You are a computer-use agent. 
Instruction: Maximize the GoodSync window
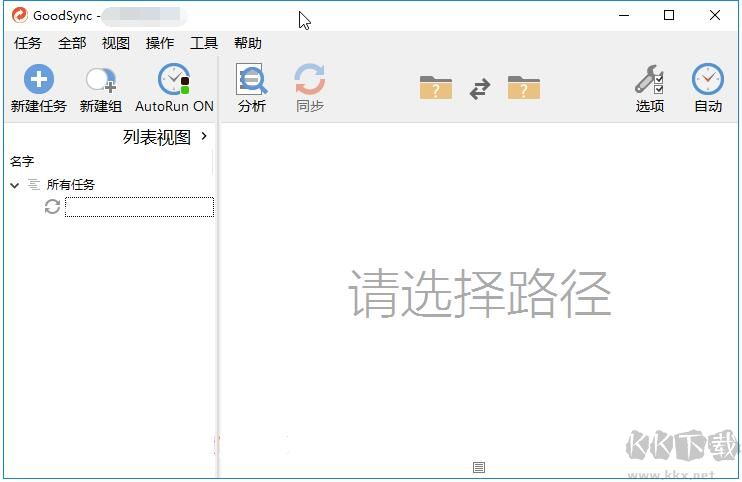click(669, 15)
